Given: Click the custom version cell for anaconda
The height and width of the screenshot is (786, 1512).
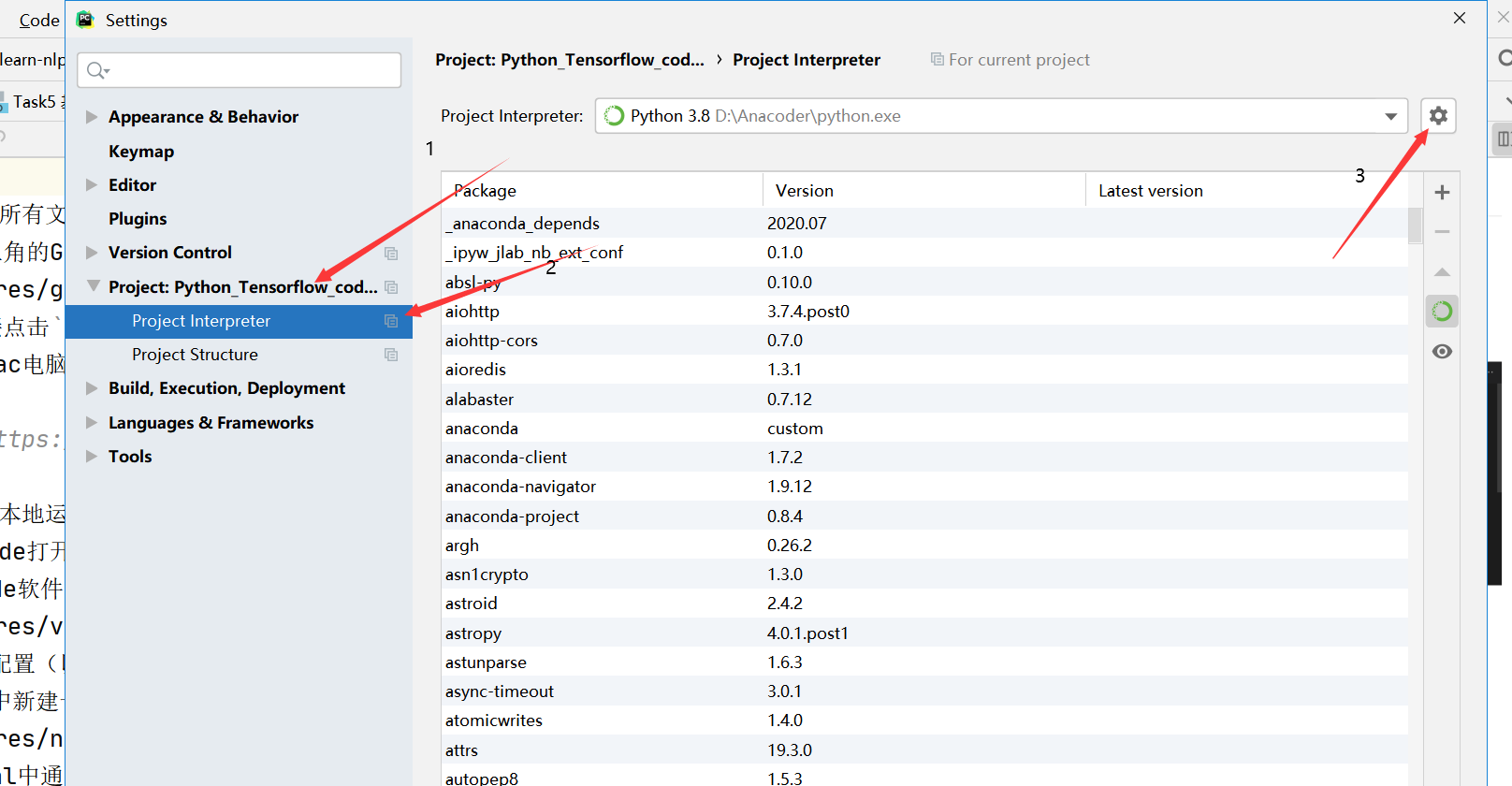Looking at the screenshot, I should (795, 429).
